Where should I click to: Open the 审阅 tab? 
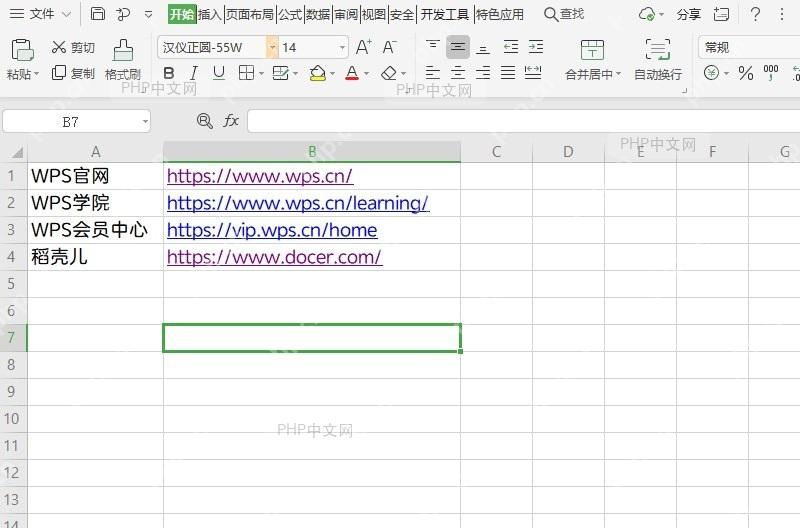point(346,14)
